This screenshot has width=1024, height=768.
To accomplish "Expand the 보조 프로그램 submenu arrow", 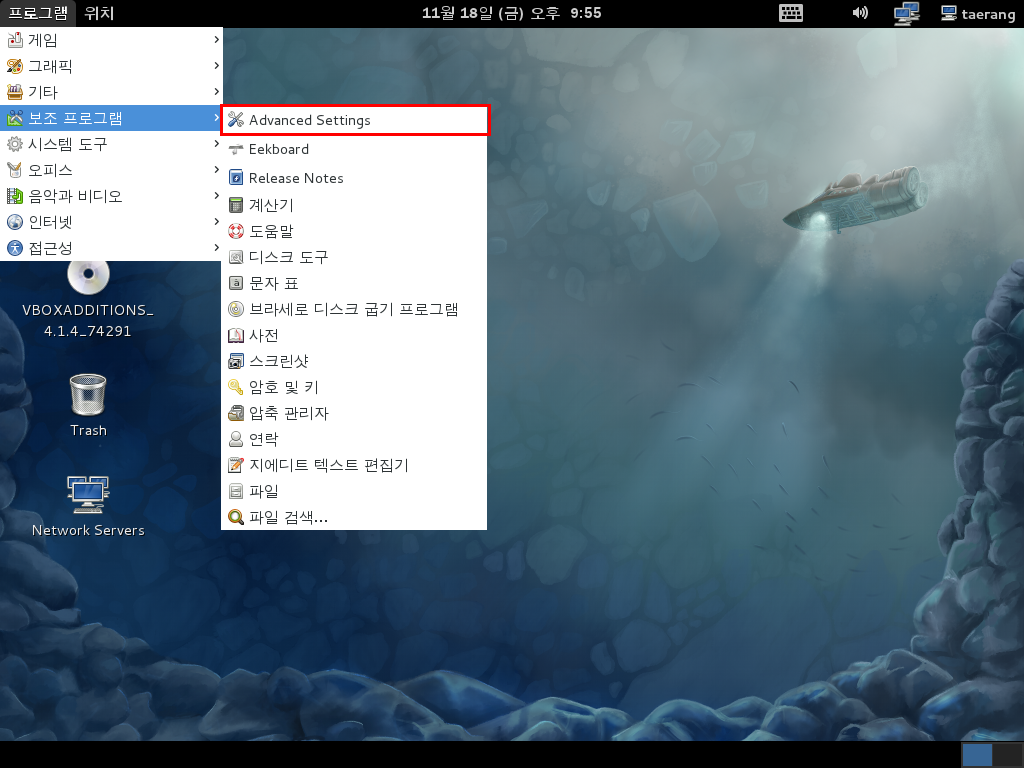I will coord(216,118).
